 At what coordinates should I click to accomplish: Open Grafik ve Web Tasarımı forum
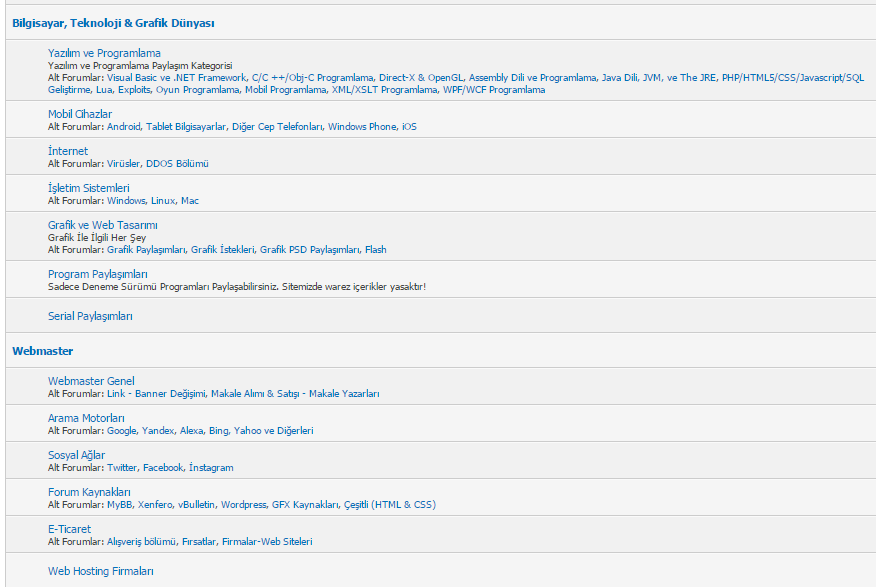pos(102,225)
